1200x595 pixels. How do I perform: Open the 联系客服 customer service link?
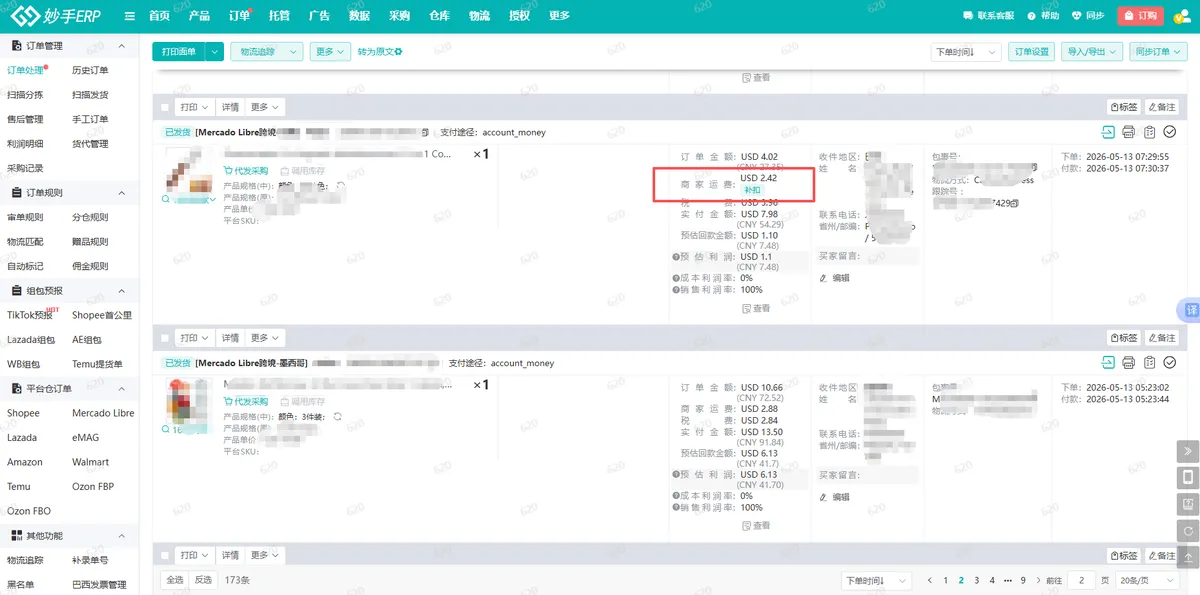tap(988, 16)
